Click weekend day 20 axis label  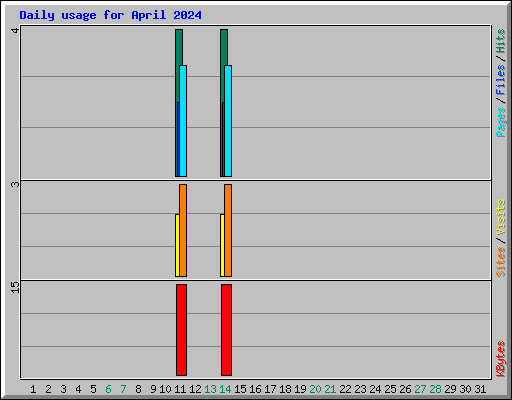point(315,389)
